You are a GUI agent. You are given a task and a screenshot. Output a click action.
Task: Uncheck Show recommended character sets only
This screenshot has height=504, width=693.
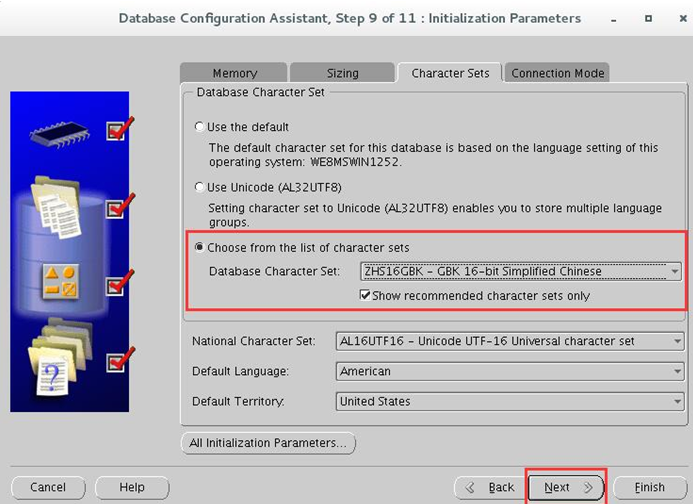(365, 295)
